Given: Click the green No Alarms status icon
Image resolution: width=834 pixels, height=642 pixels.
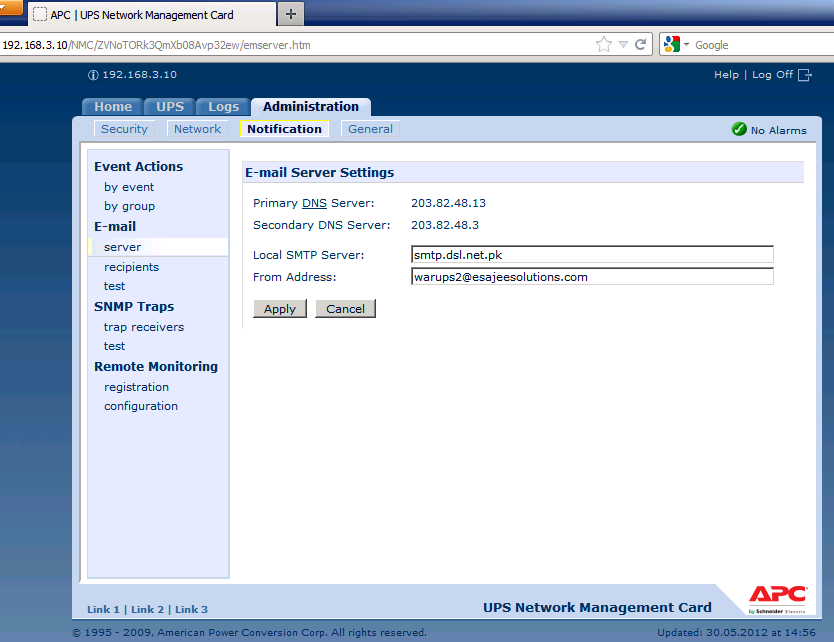Looking at the screenshot, I should tap(739, 129).
